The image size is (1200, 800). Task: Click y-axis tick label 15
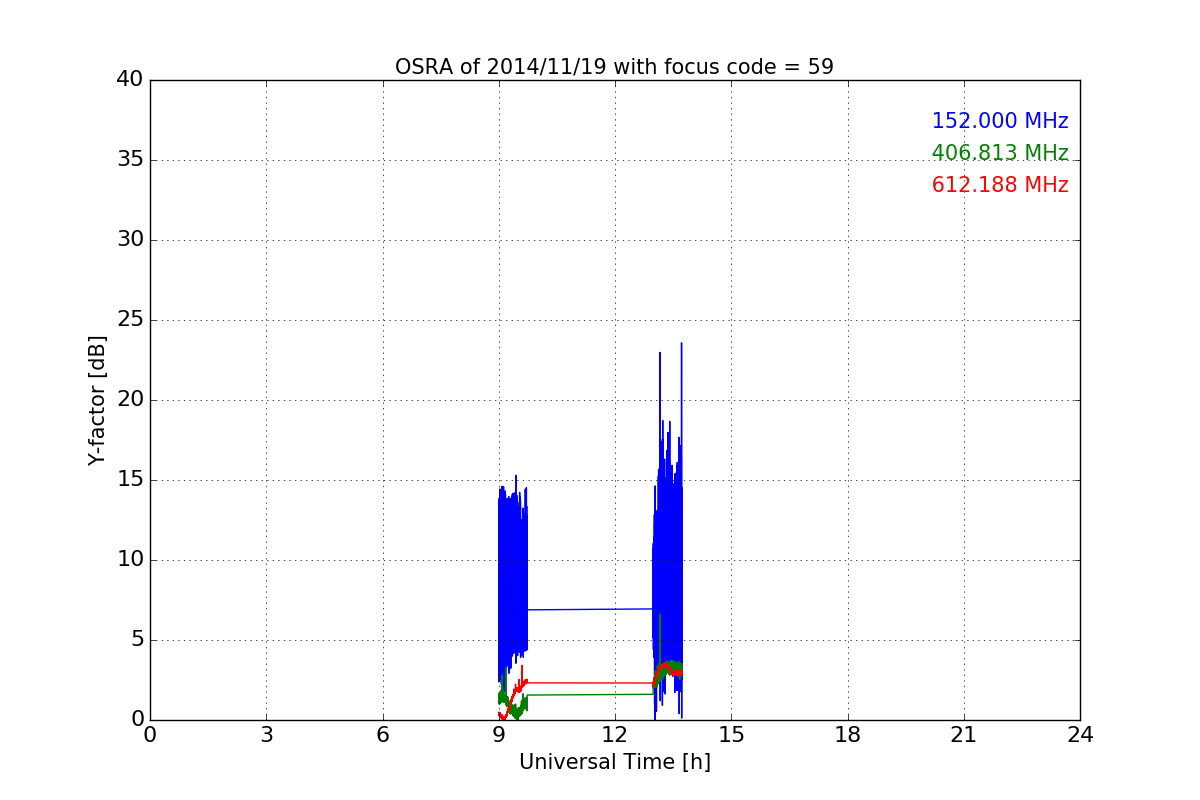129,480
